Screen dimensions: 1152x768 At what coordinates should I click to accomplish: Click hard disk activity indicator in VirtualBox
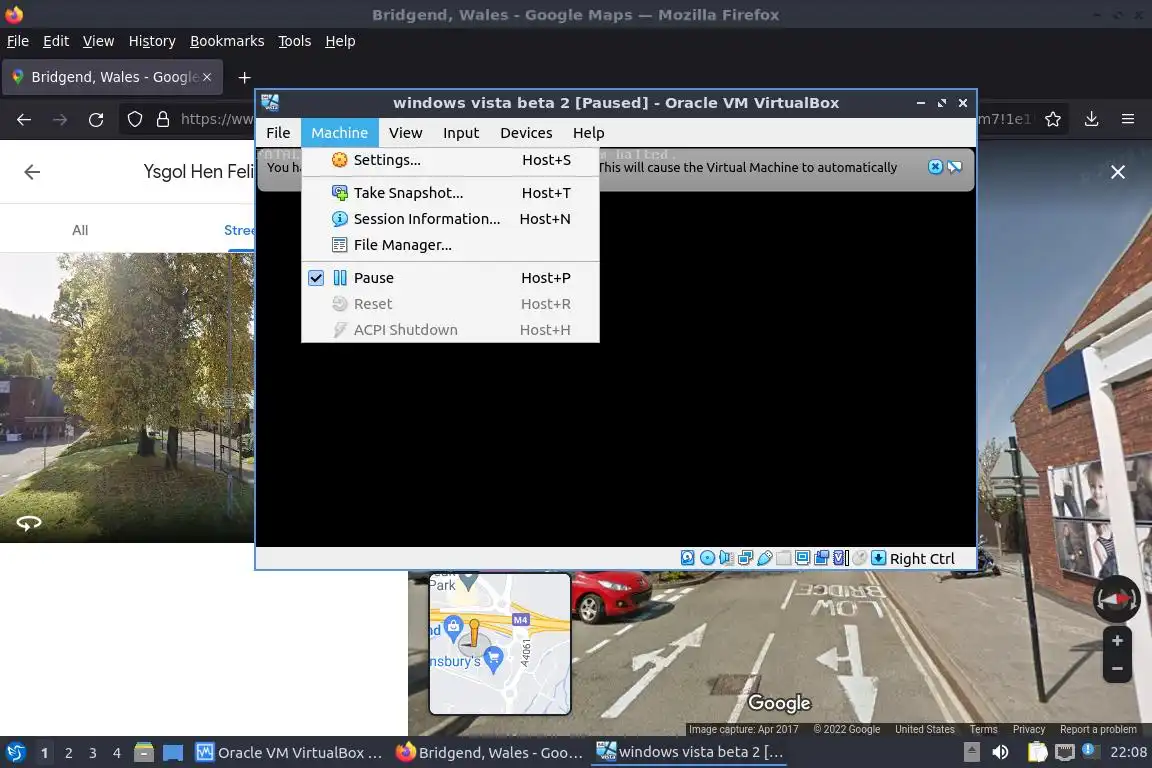tap(688, 558)
